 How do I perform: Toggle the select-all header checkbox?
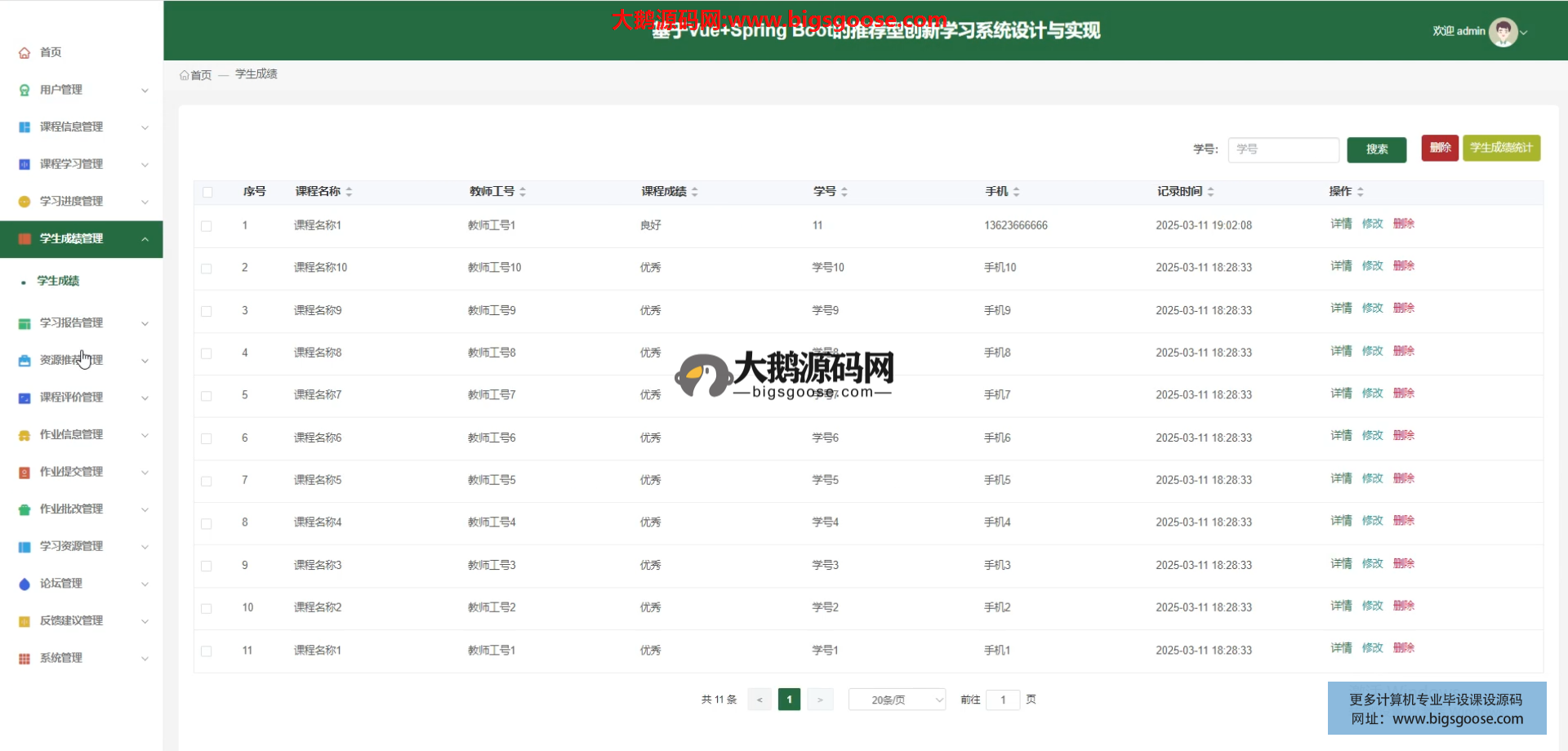(x=207, y=192)
